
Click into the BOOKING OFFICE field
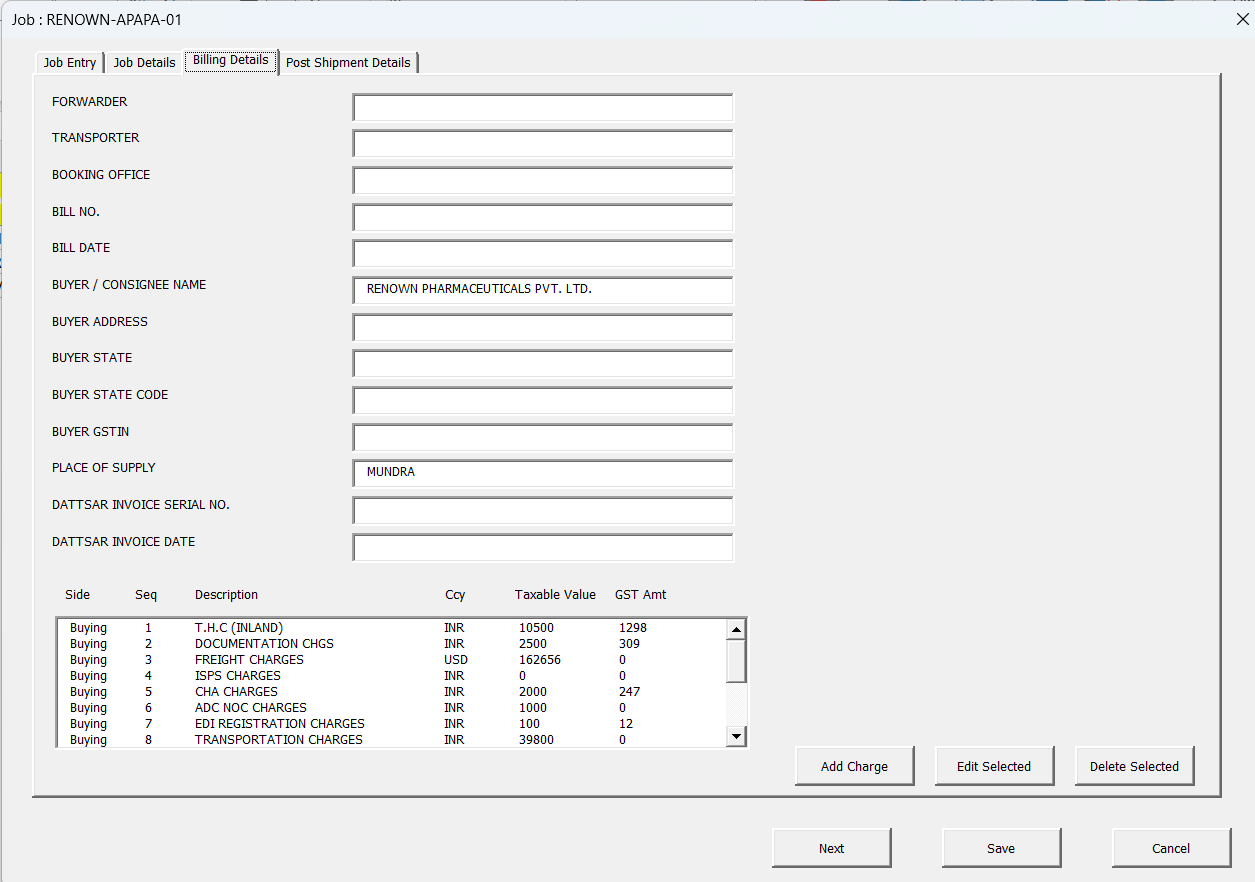coord(543,181)
